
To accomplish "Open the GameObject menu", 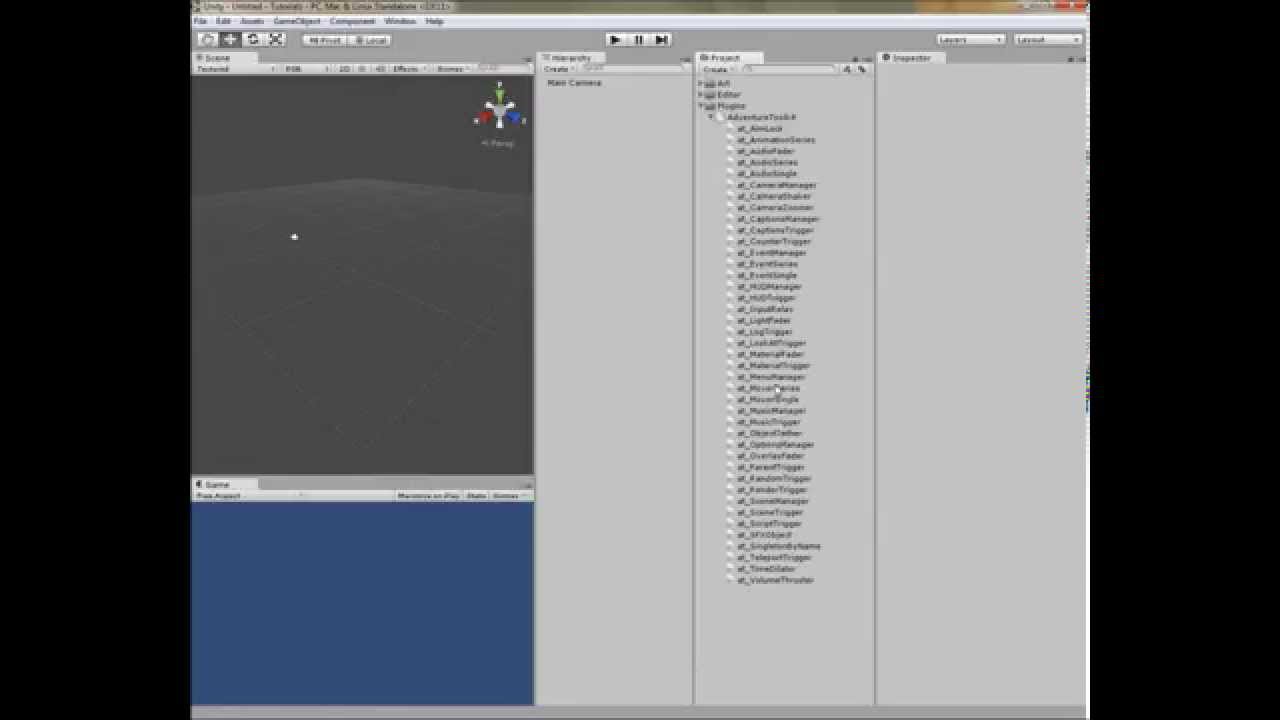I will pos(296,21).
